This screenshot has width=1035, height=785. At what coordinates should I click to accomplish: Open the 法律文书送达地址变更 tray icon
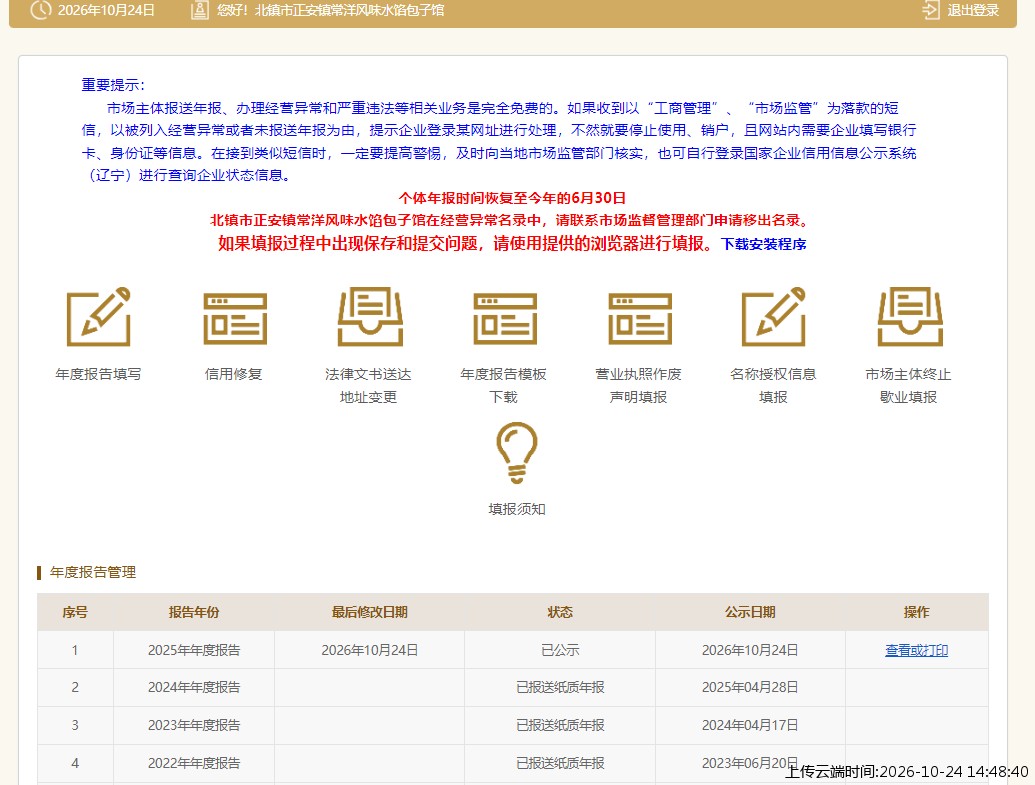(x=370, y=316)
